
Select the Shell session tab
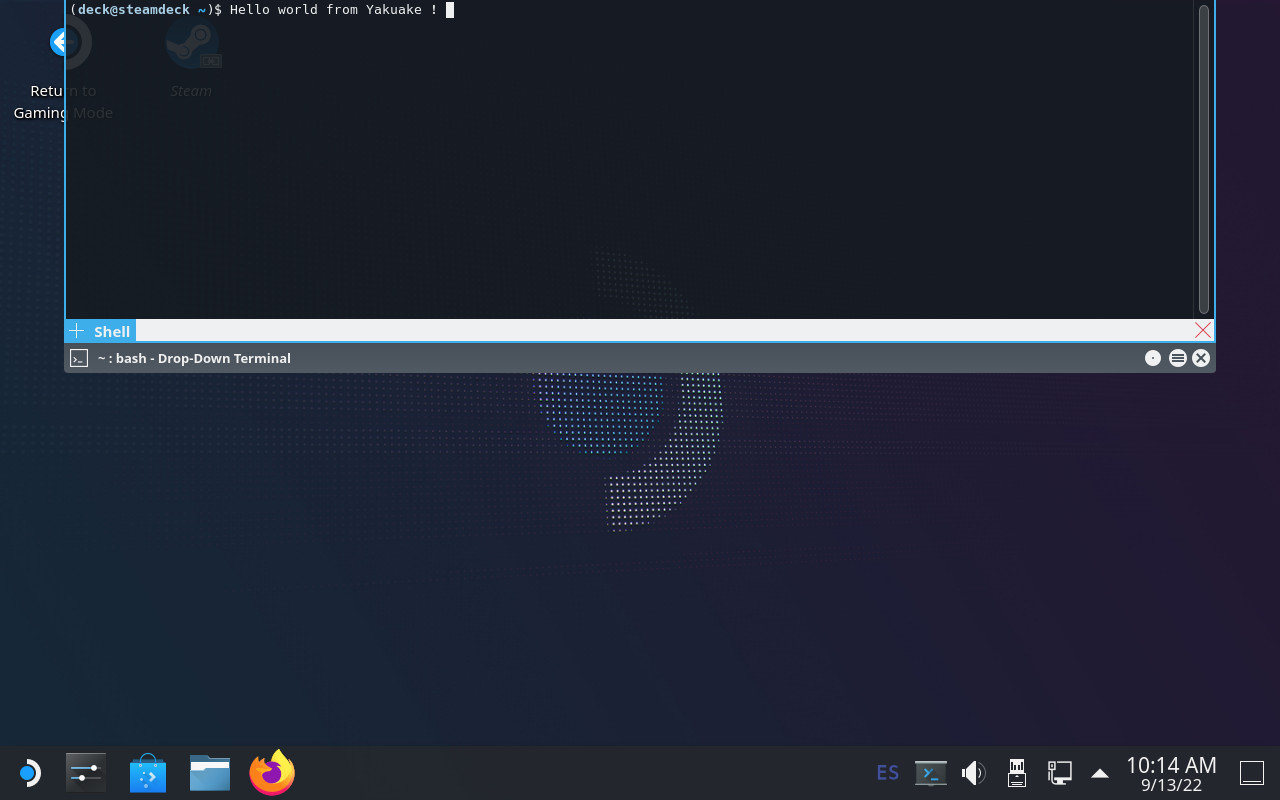[111, 331]
